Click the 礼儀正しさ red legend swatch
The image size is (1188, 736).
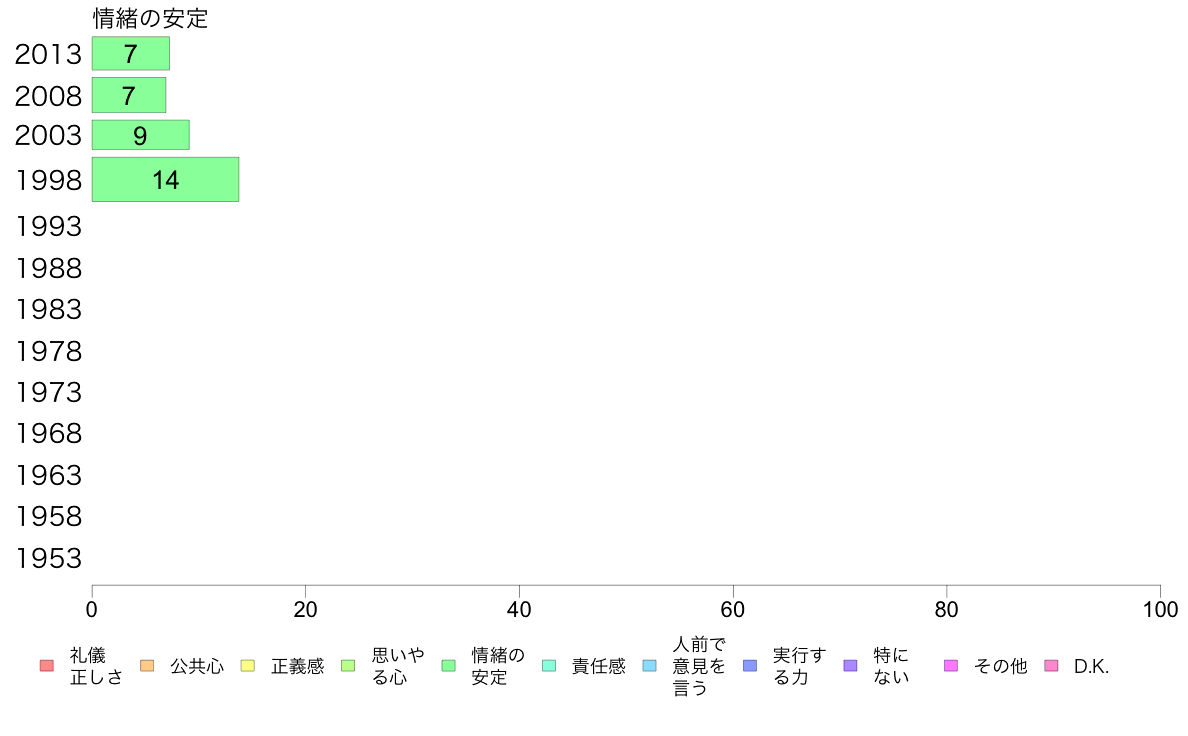(46, 666)
